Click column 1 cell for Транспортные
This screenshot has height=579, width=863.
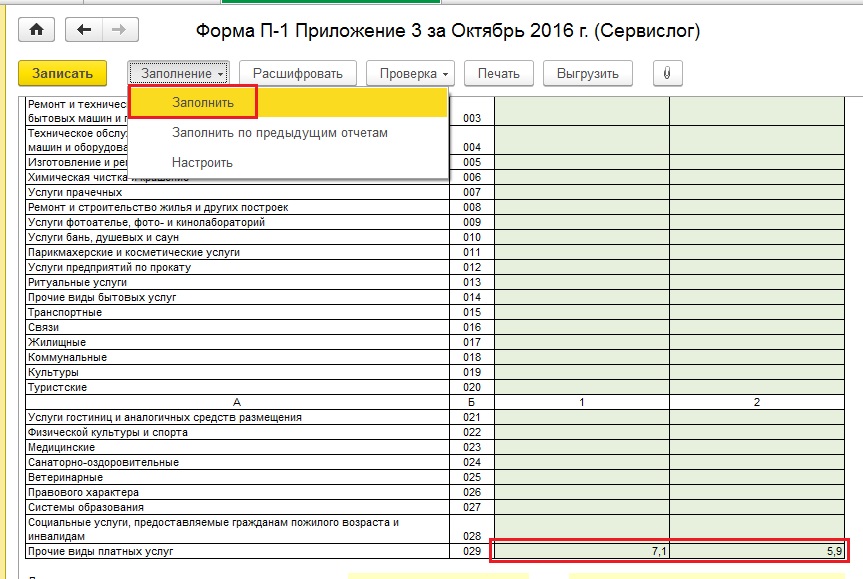[x=582, y=312]
